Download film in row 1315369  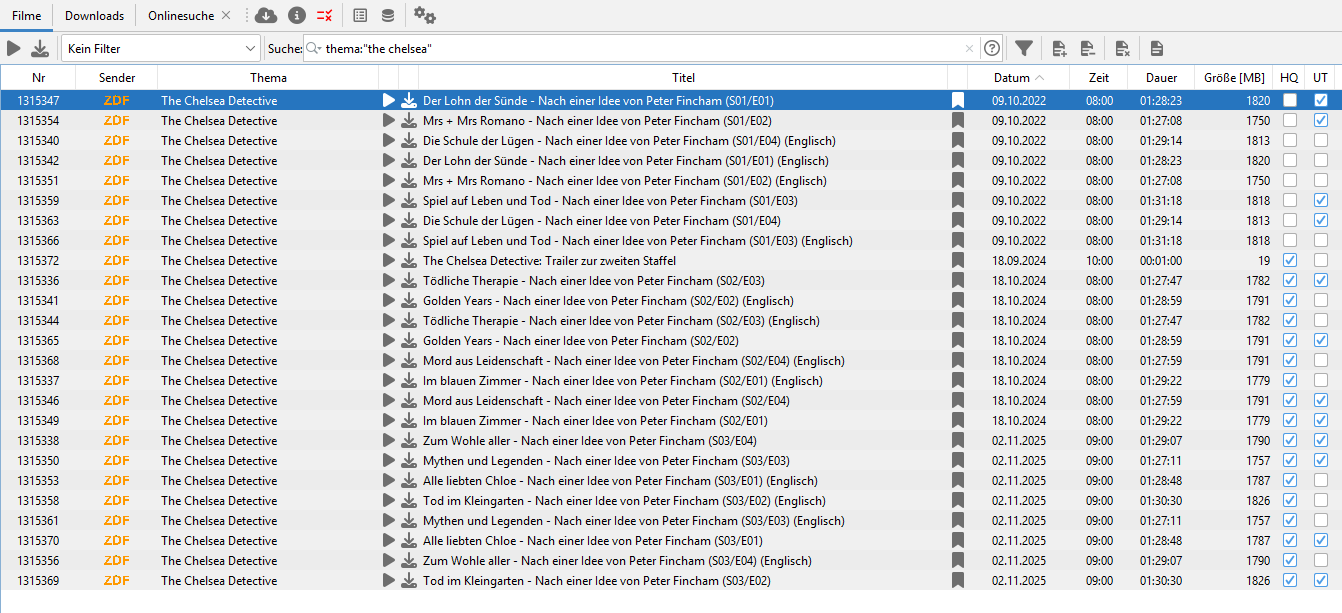[x=409, y=580]
